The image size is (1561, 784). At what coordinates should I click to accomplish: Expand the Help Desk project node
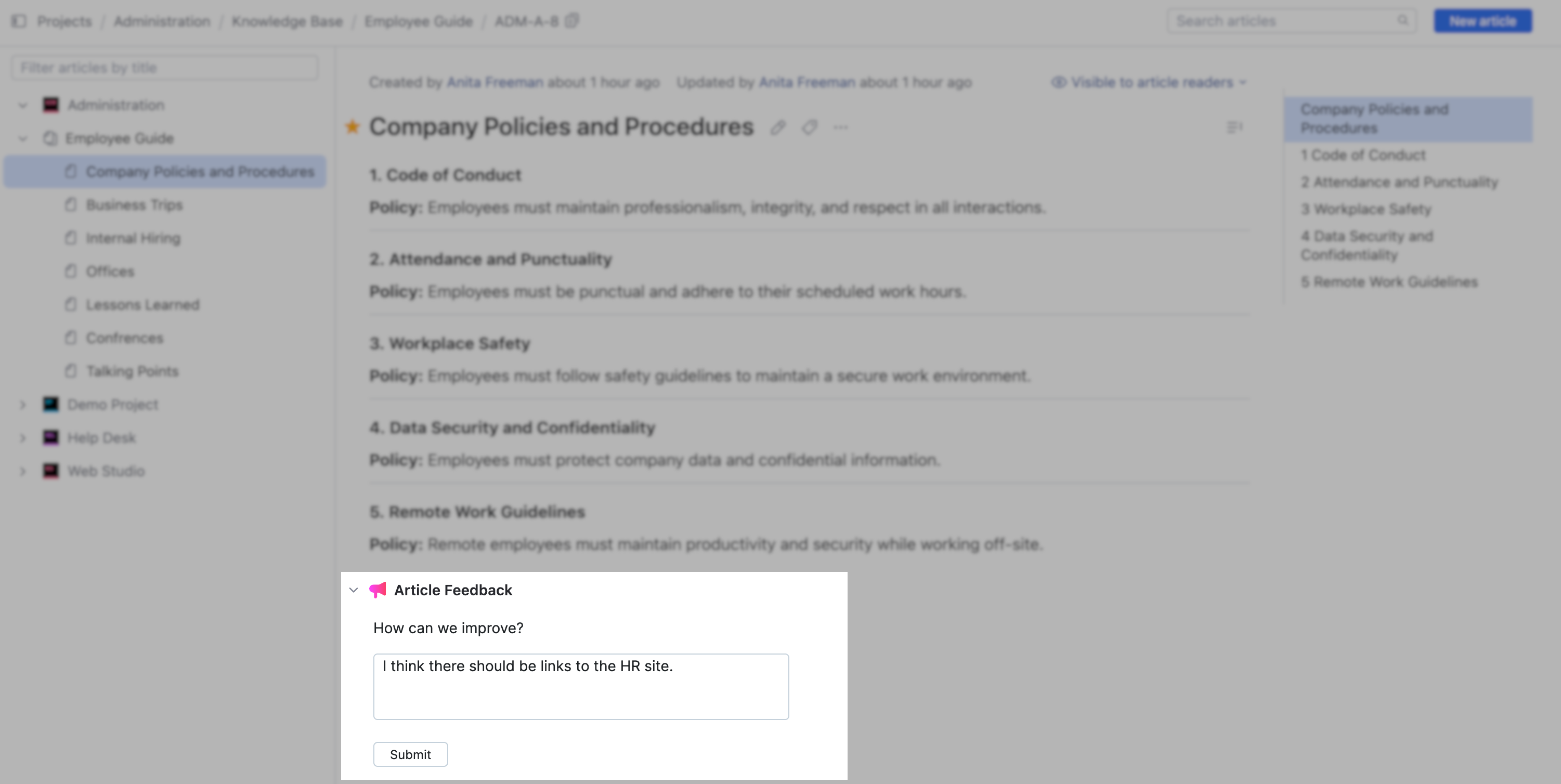pyautogui.click(x=23, y=437)
